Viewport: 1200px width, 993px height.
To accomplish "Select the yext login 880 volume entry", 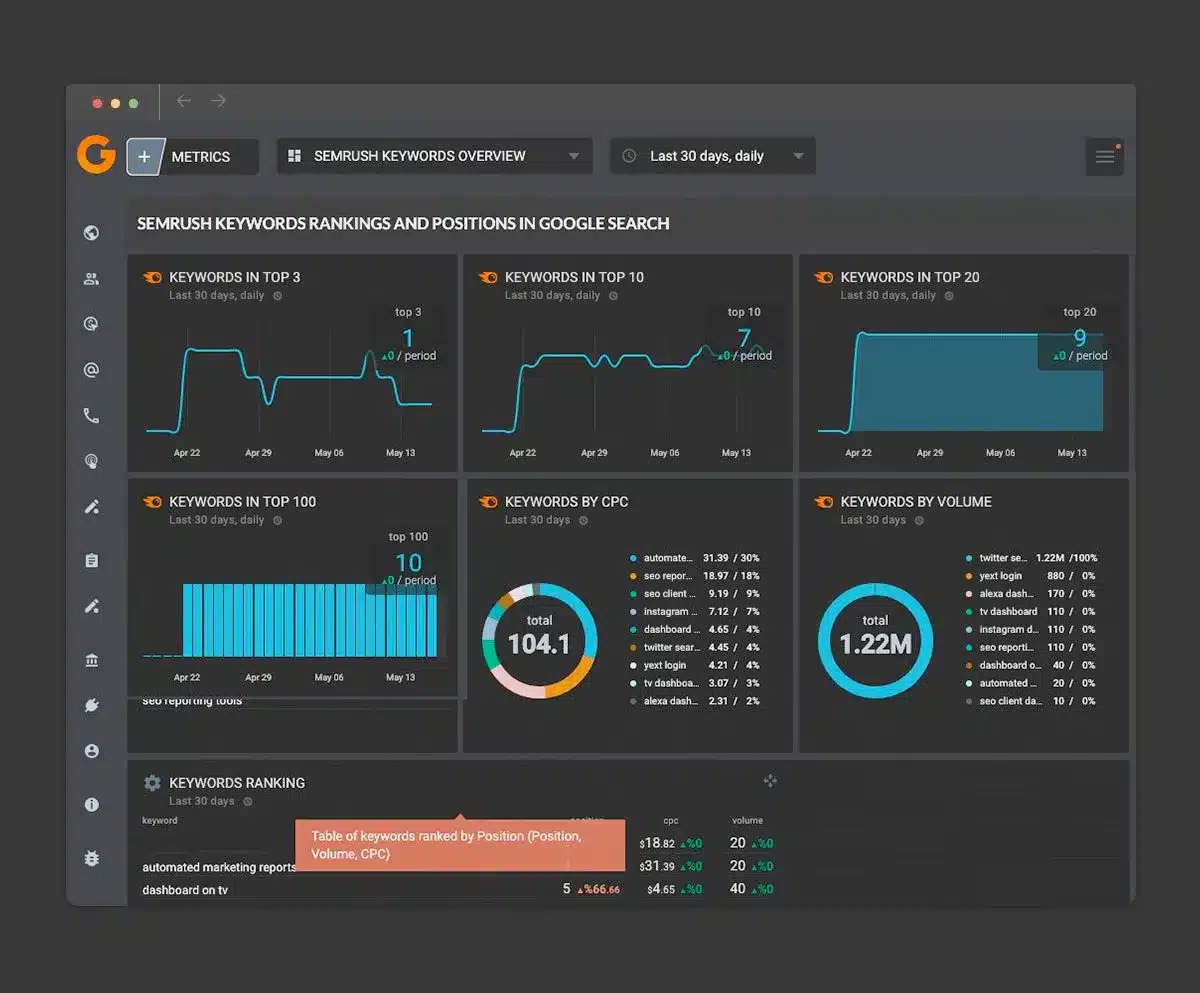I will pyautogui.click(x=1031, y=576).
